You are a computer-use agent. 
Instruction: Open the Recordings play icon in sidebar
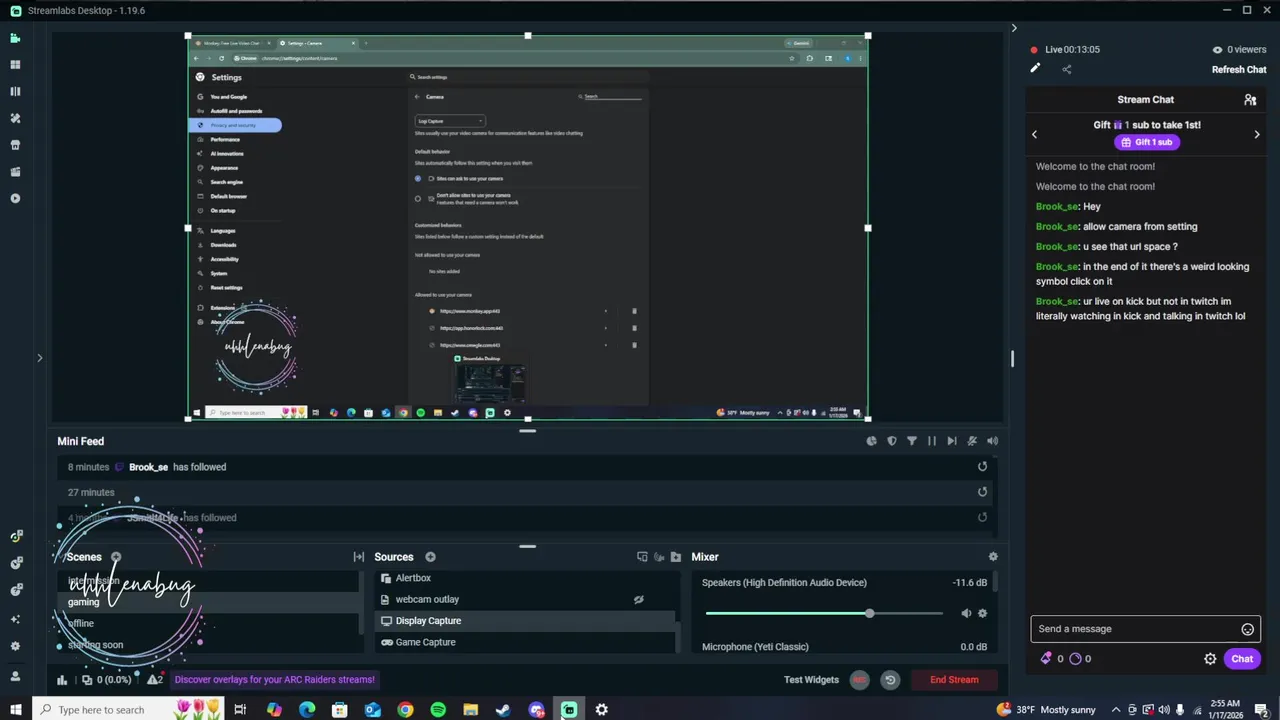click(15, 198)
